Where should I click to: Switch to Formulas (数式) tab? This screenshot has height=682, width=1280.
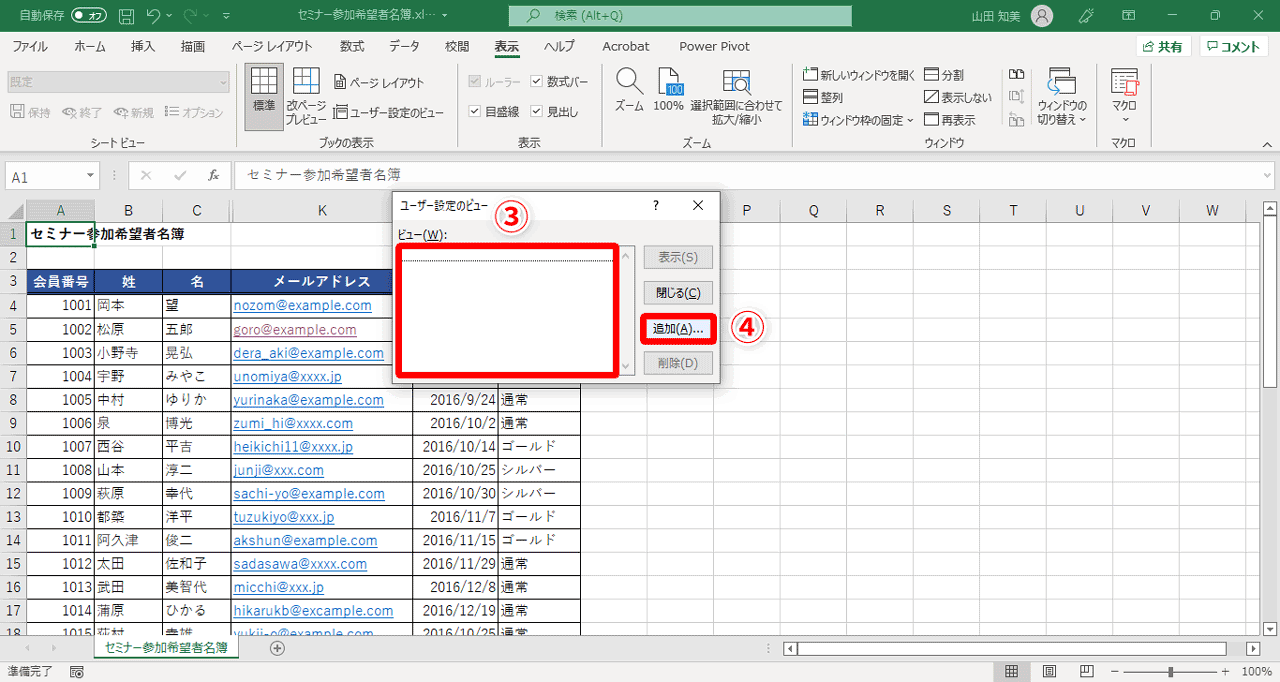(351, 46)
